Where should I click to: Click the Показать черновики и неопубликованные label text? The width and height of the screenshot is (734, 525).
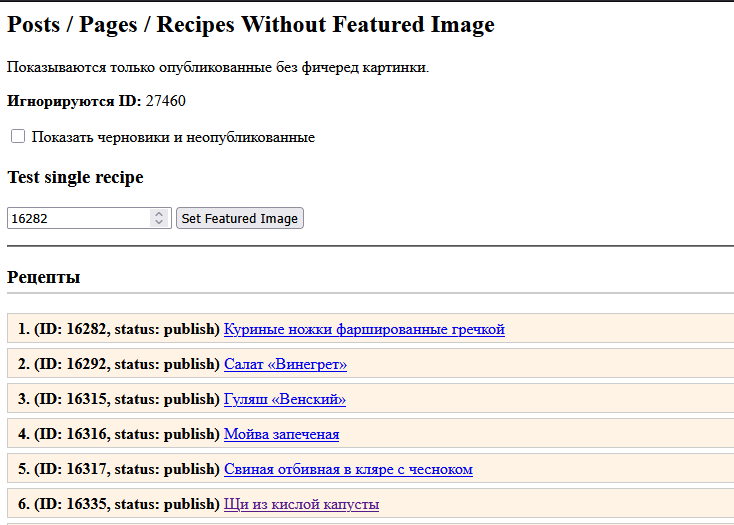tap(173, 137)
